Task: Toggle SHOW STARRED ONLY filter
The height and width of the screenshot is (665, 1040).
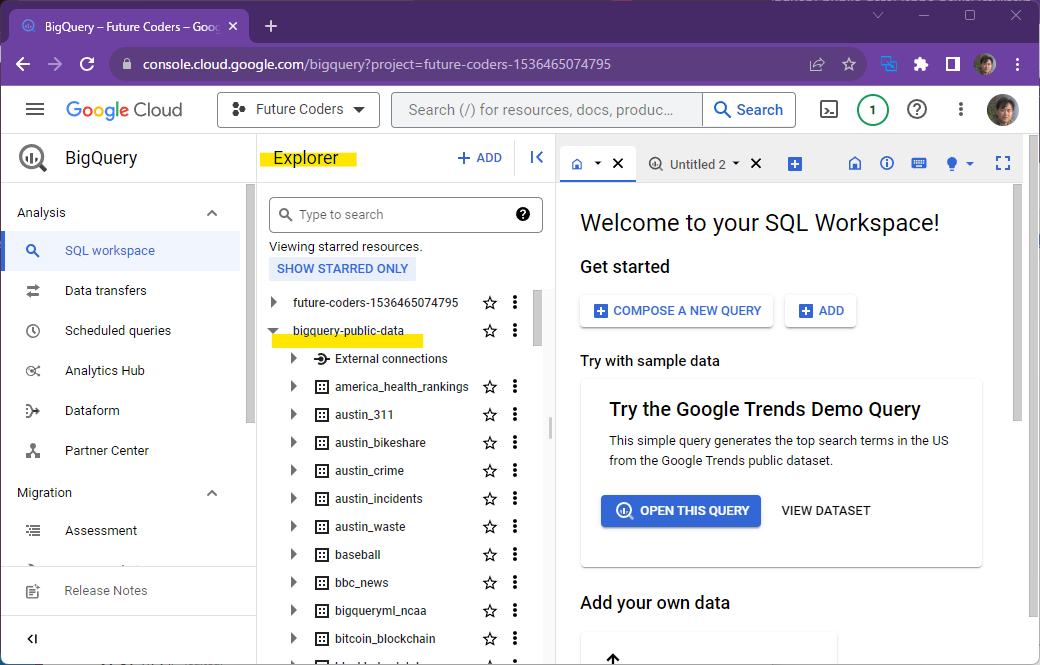Action: 342,268
